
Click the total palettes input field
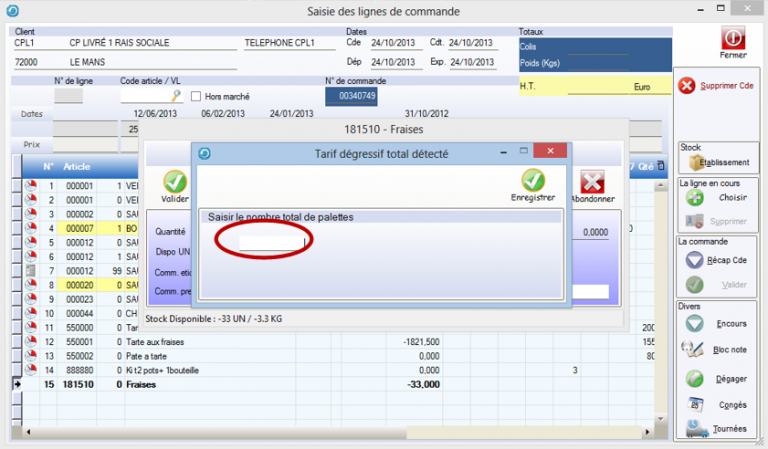271,241
